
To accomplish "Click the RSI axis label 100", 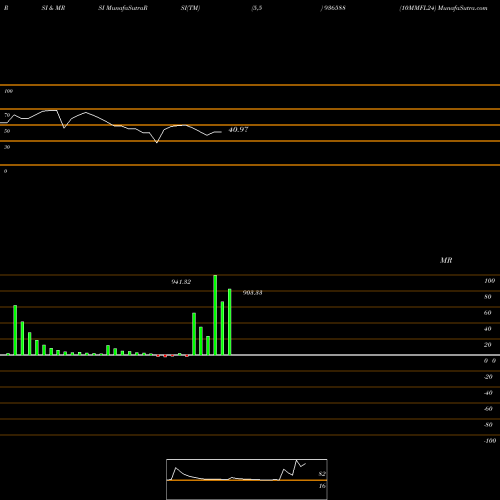I will 8,91.
